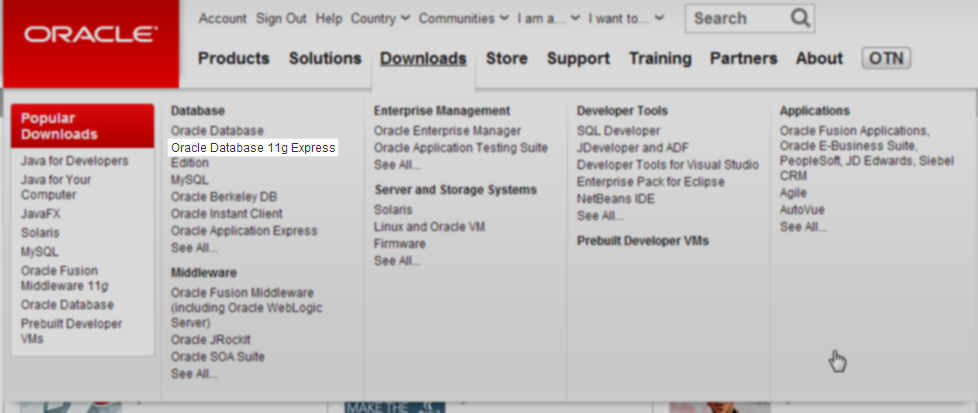
Task: Open the Training menu
Action: pos(660,59)
